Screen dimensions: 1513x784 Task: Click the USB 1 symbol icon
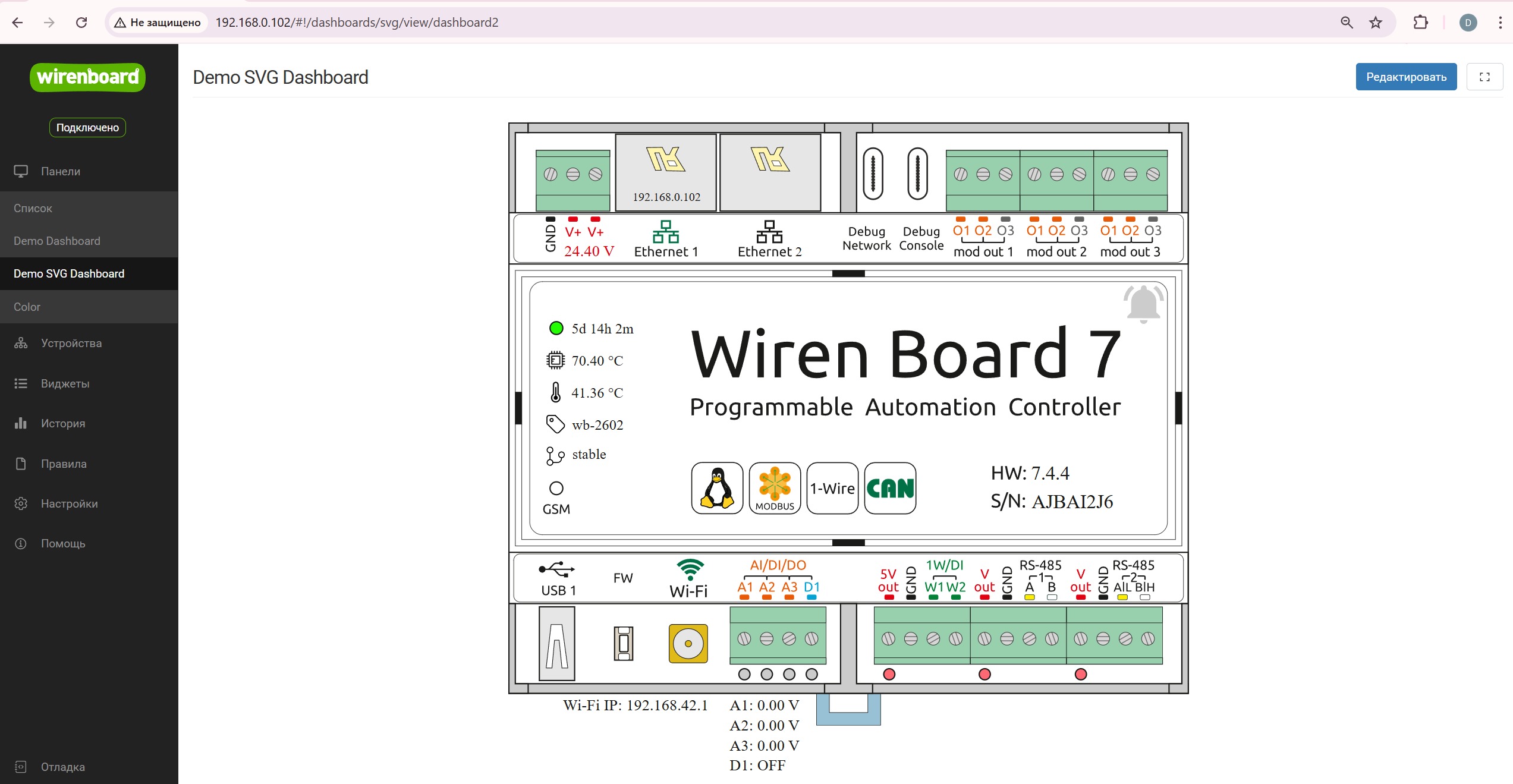point(557,569)
